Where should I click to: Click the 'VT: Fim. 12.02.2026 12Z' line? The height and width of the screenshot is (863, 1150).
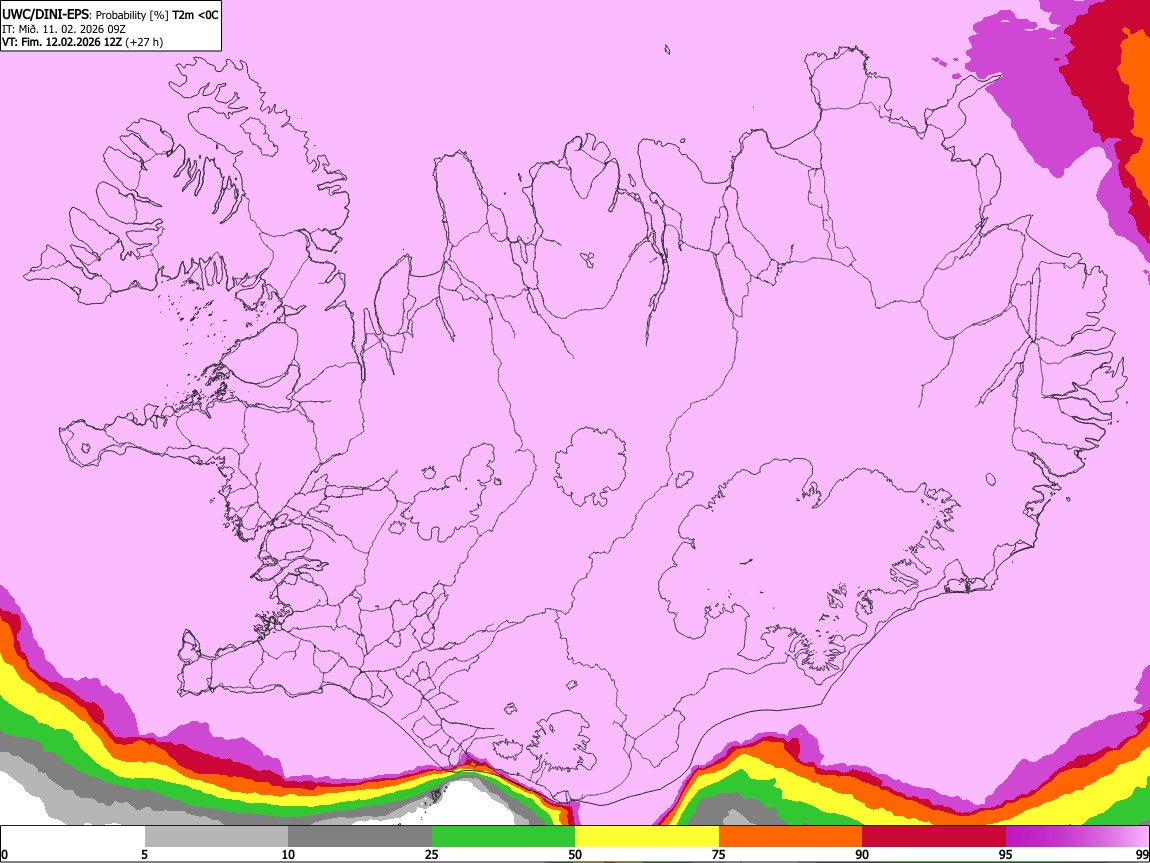[x=62, y=42]
